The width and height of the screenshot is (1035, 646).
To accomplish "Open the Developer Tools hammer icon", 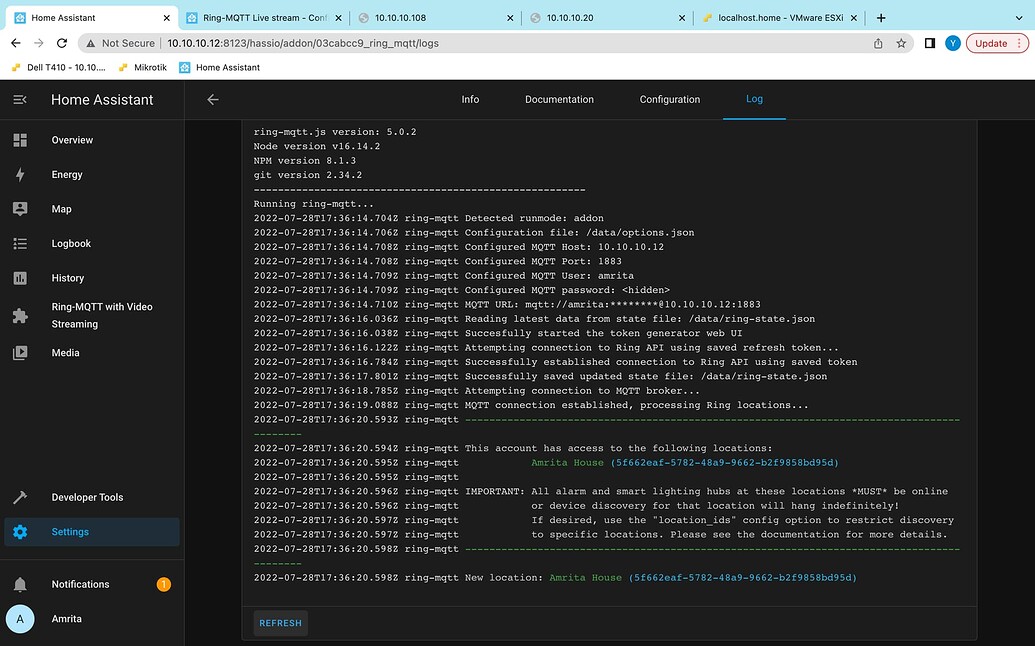I will (20, 497).
